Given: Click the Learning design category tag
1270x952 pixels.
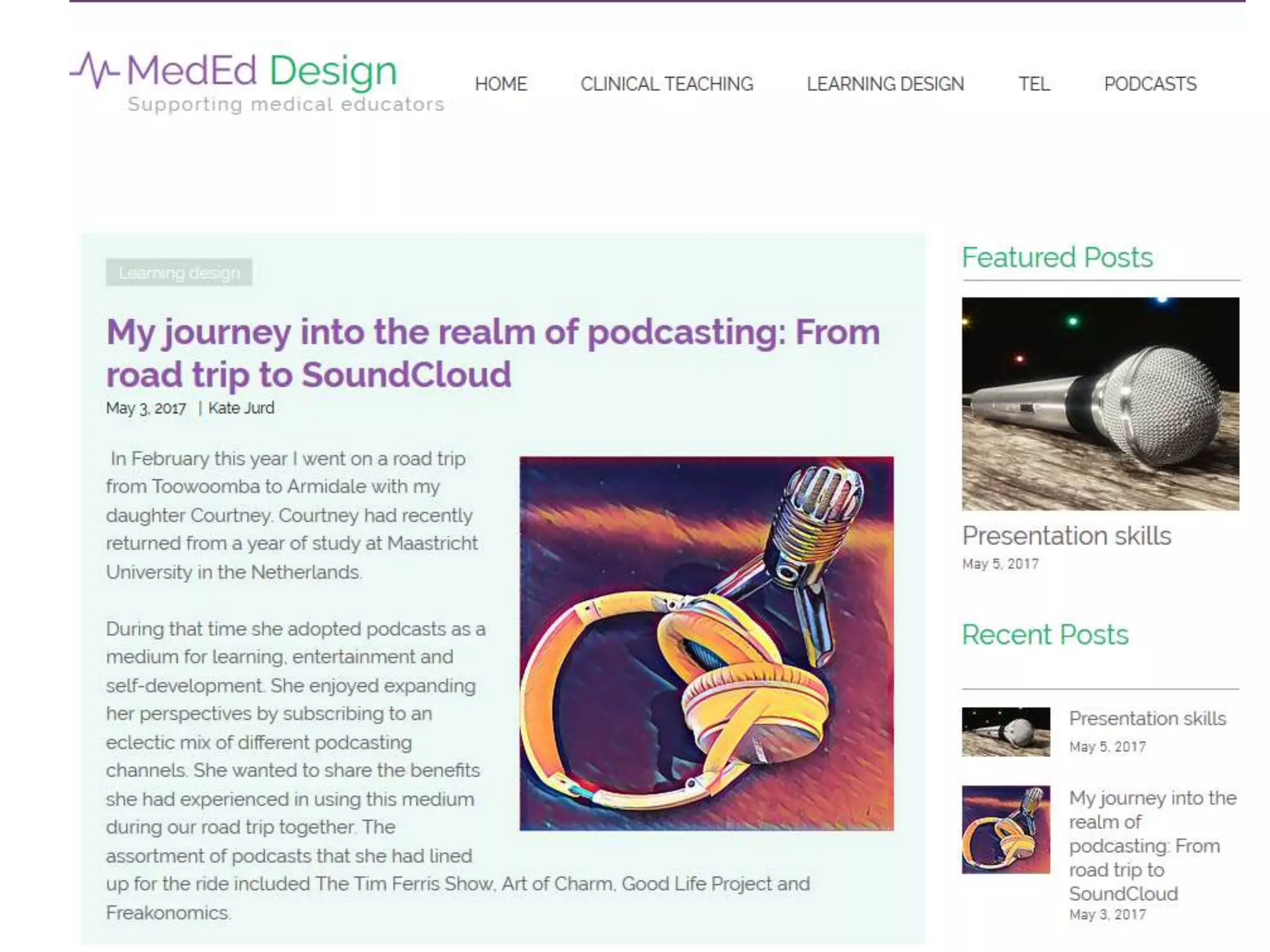Looking at the screenshot, I should click(x=179, y=273).
